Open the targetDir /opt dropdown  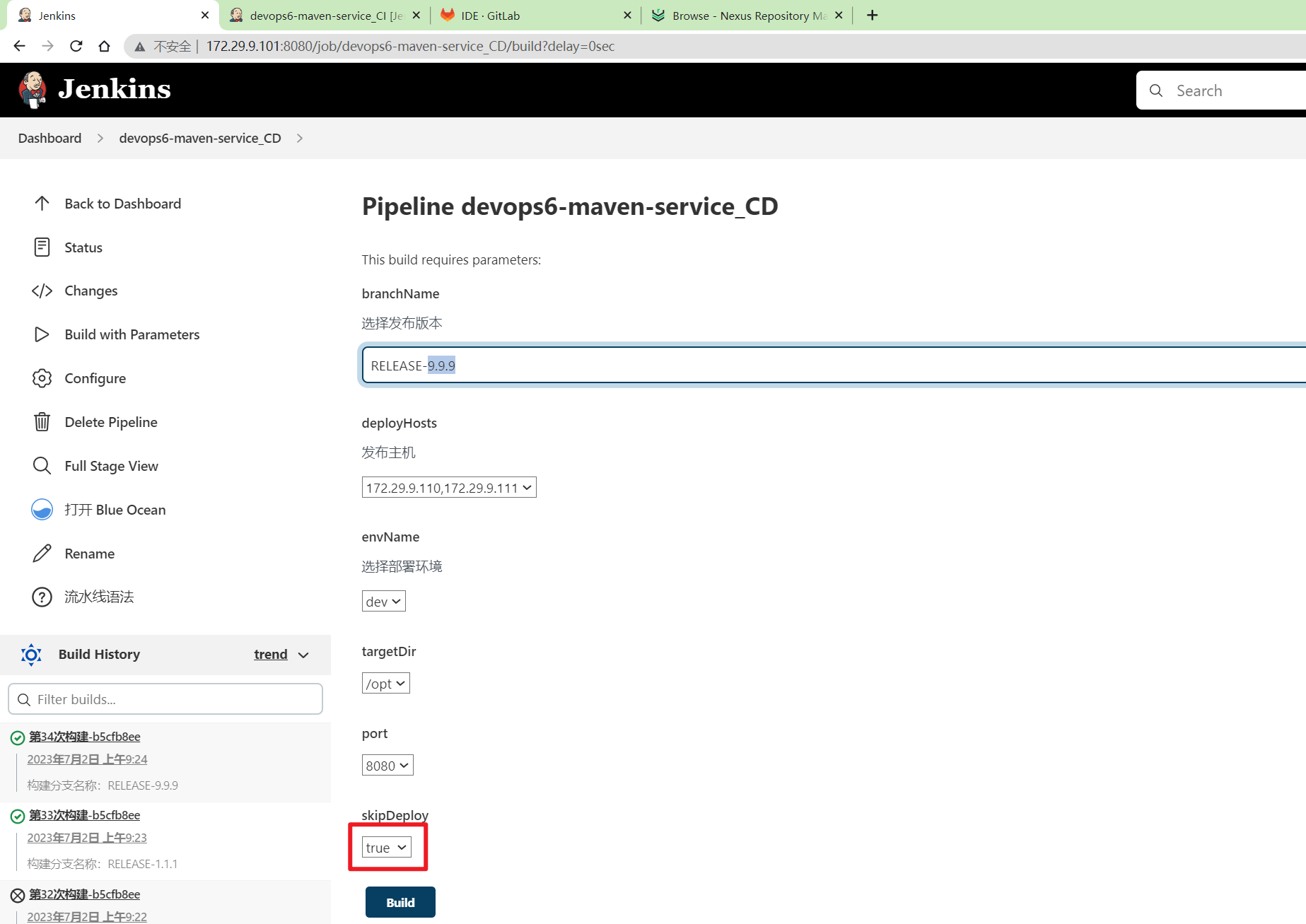(x=386, y=684)
